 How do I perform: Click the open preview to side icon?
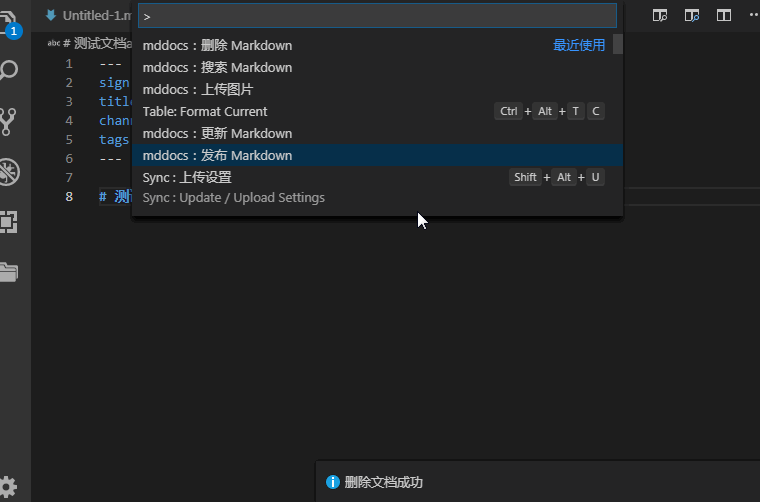pos(660,16)
